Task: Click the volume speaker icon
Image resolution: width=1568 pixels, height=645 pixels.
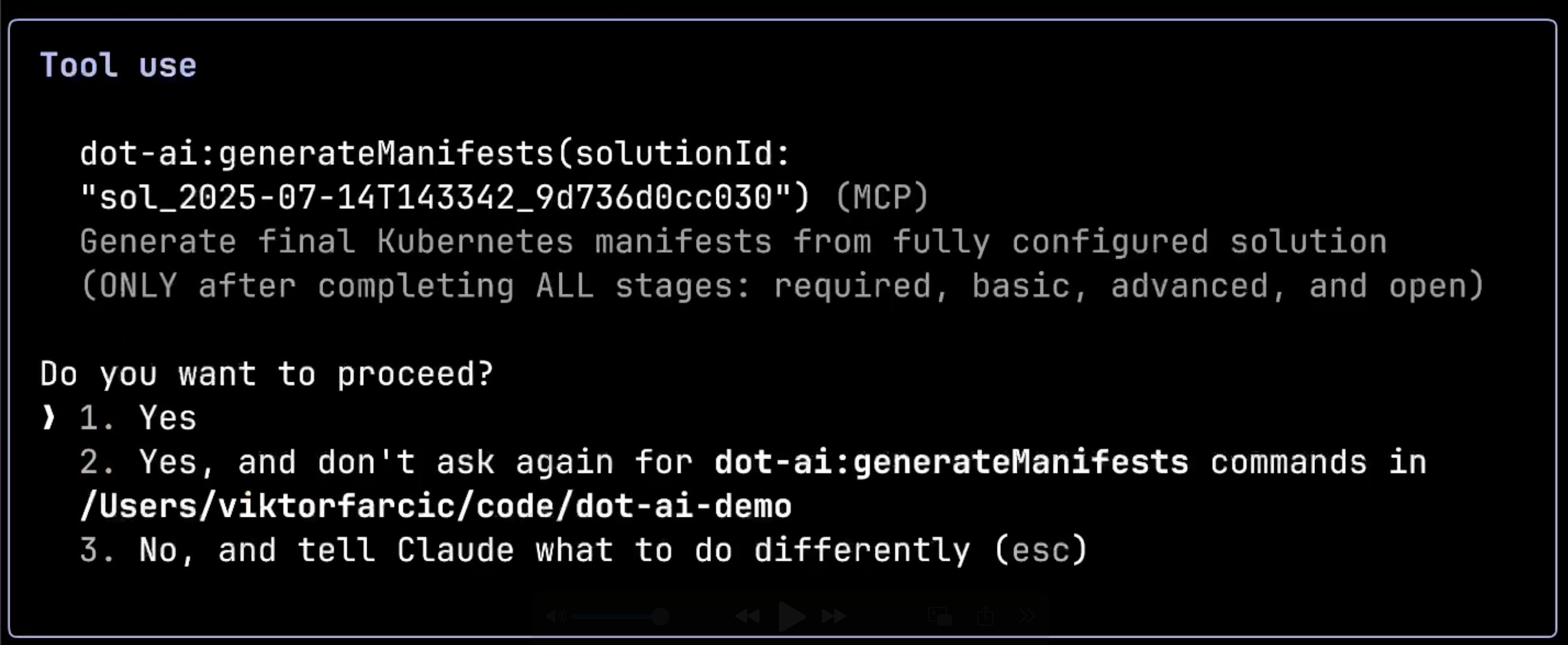Action: tap(556, 616)
